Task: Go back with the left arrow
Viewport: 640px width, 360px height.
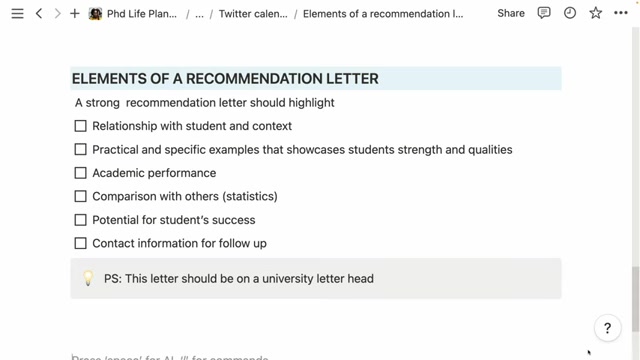Action: (39, 13)
